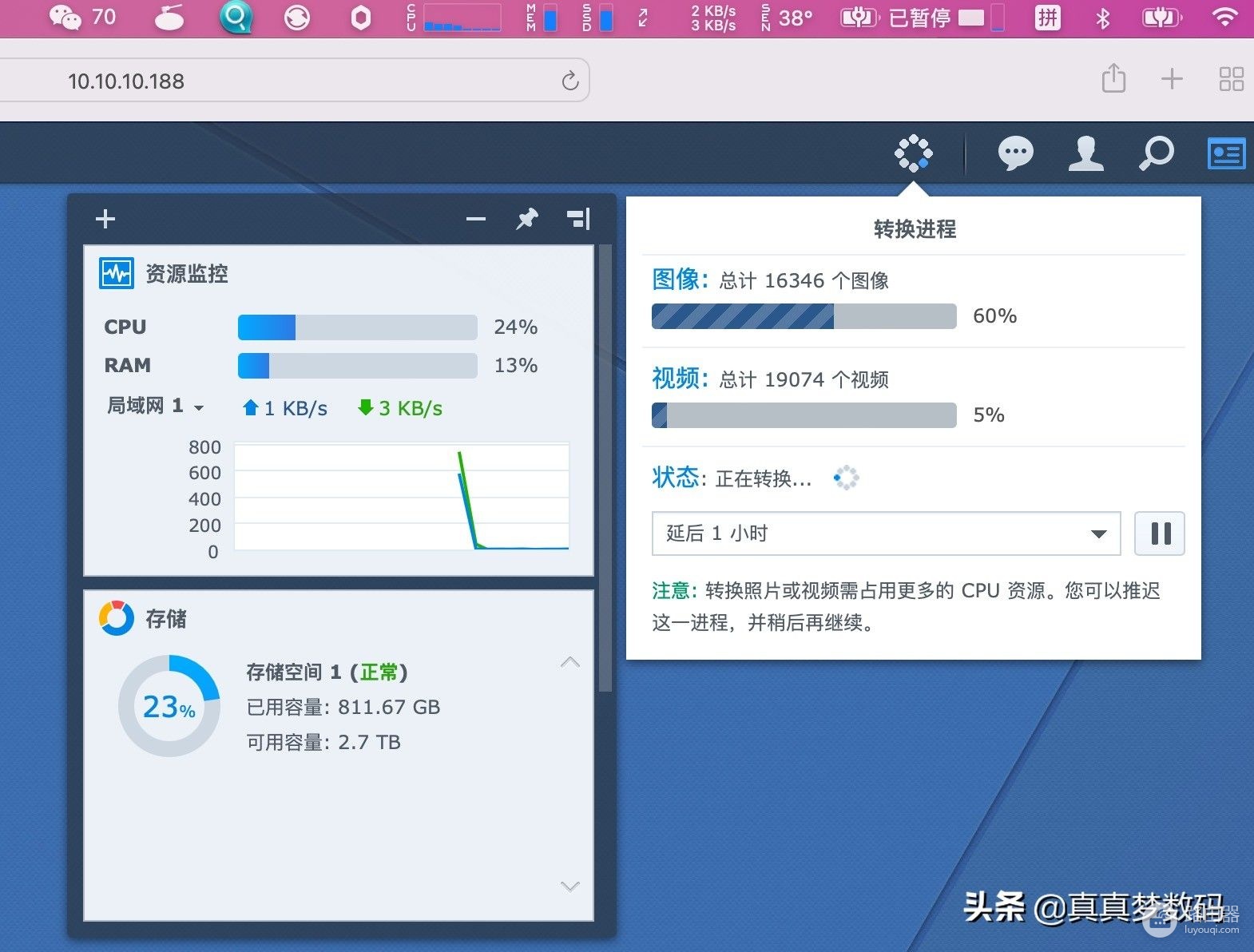
Task: Open the CPU monitor in menu bar
Action: pyautogui.click(x=454, y=18)
